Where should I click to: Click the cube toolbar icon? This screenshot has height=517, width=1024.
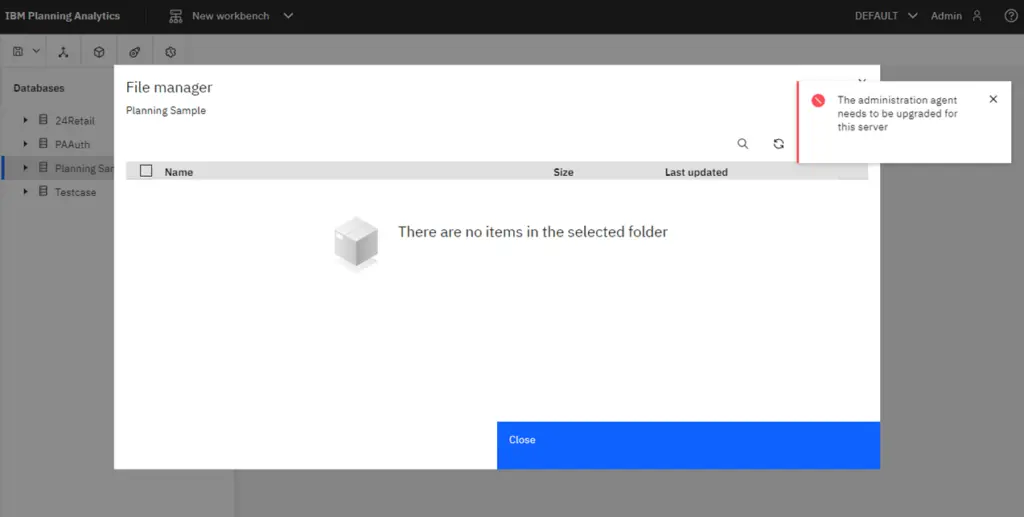point(99,52)
